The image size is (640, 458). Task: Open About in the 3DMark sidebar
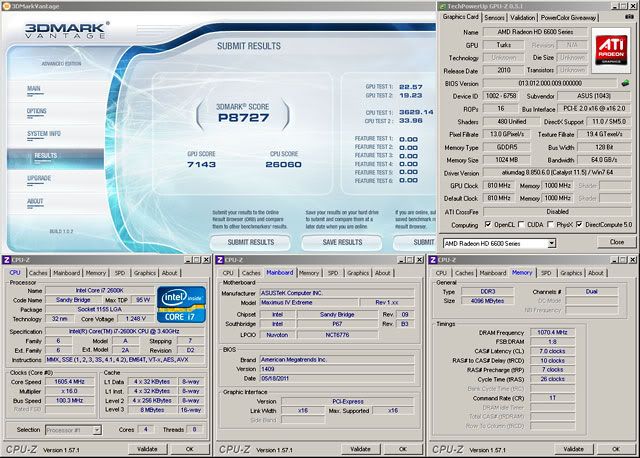pos(35,201)
